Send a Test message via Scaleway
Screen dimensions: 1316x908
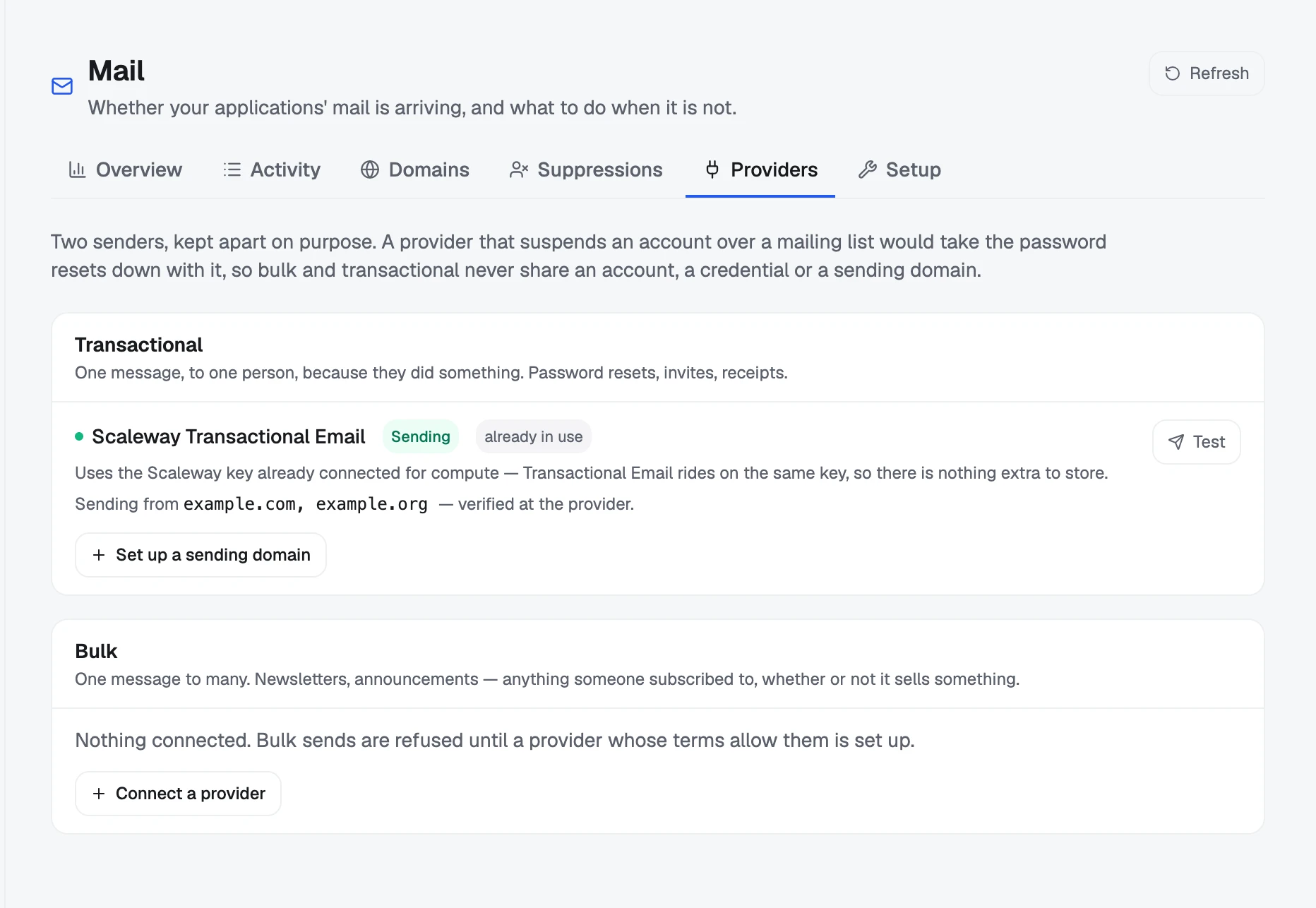(1197, 442)
